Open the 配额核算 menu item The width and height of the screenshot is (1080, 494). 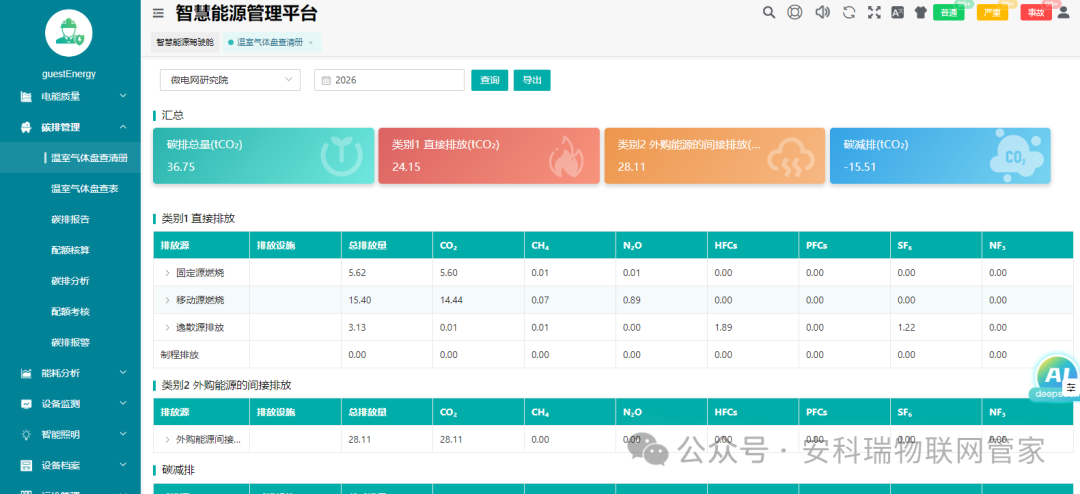pos(70,250)
